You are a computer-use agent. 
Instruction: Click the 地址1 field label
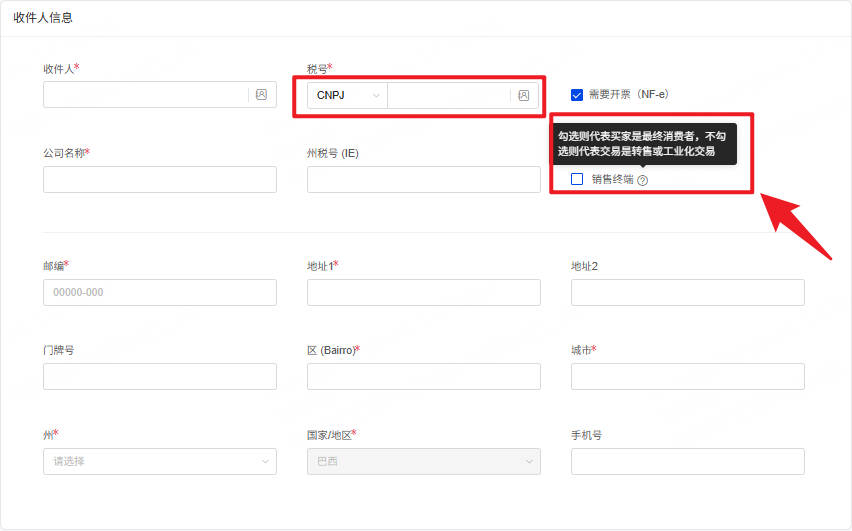coord(323,266)
